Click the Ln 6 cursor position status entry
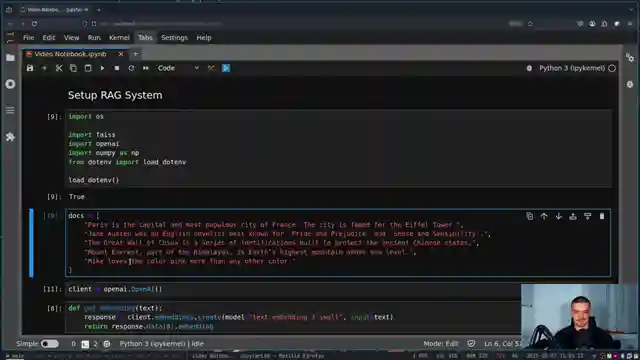The image size is (640, 360). 502,344
